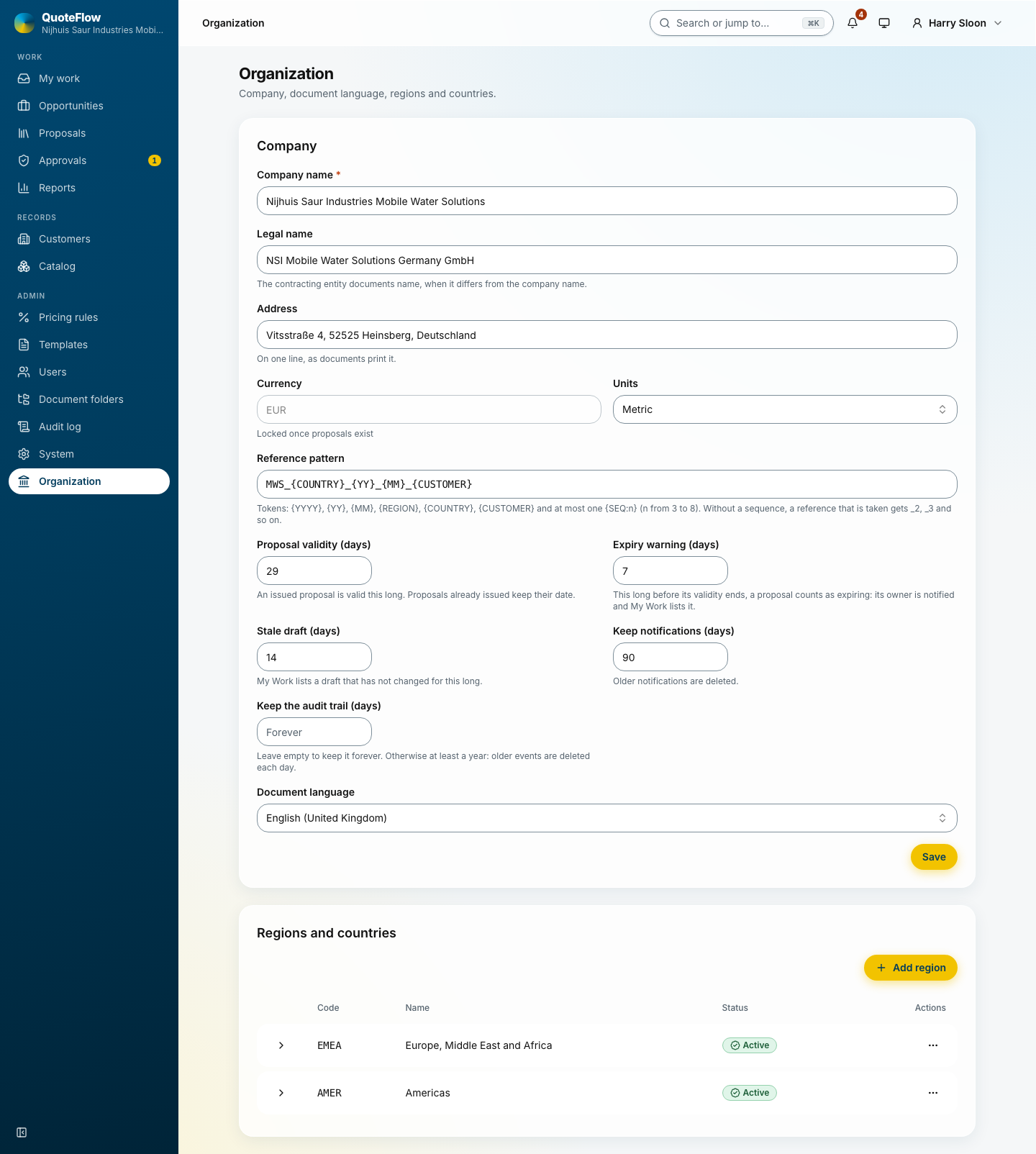Select Organization in the sidebar
This screenshot has width=1036, height=1154.
89,481
